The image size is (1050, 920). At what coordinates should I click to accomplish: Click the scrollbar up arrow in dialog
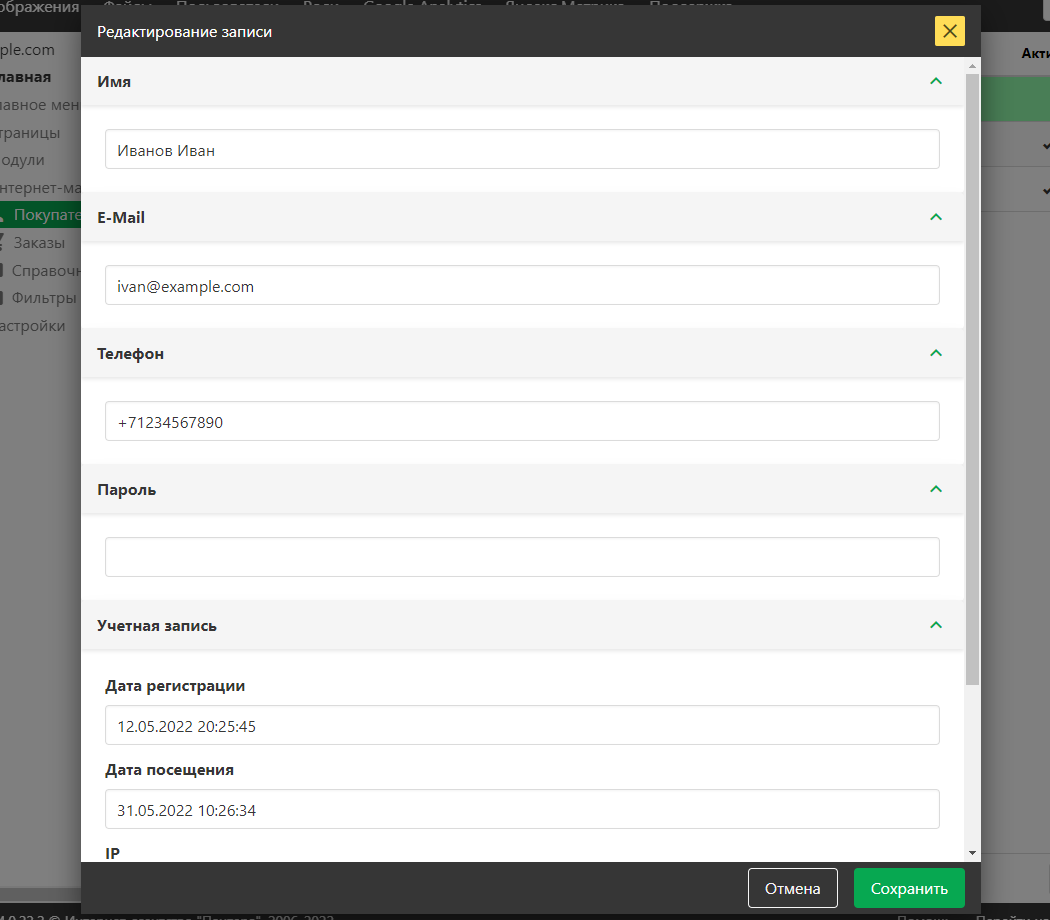tap(972, 66)
